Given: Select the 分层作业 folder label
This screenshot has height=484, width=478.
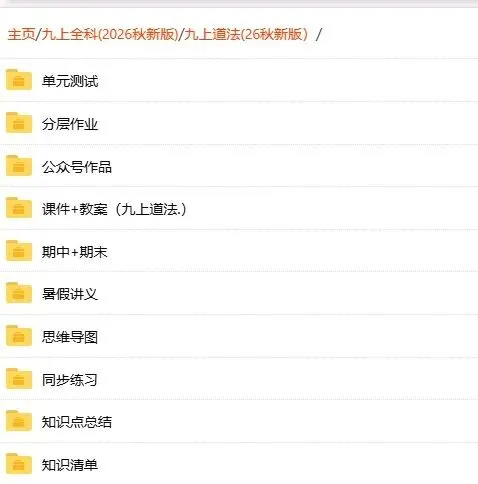Looking at the screenshot, I should pos(70,124).
